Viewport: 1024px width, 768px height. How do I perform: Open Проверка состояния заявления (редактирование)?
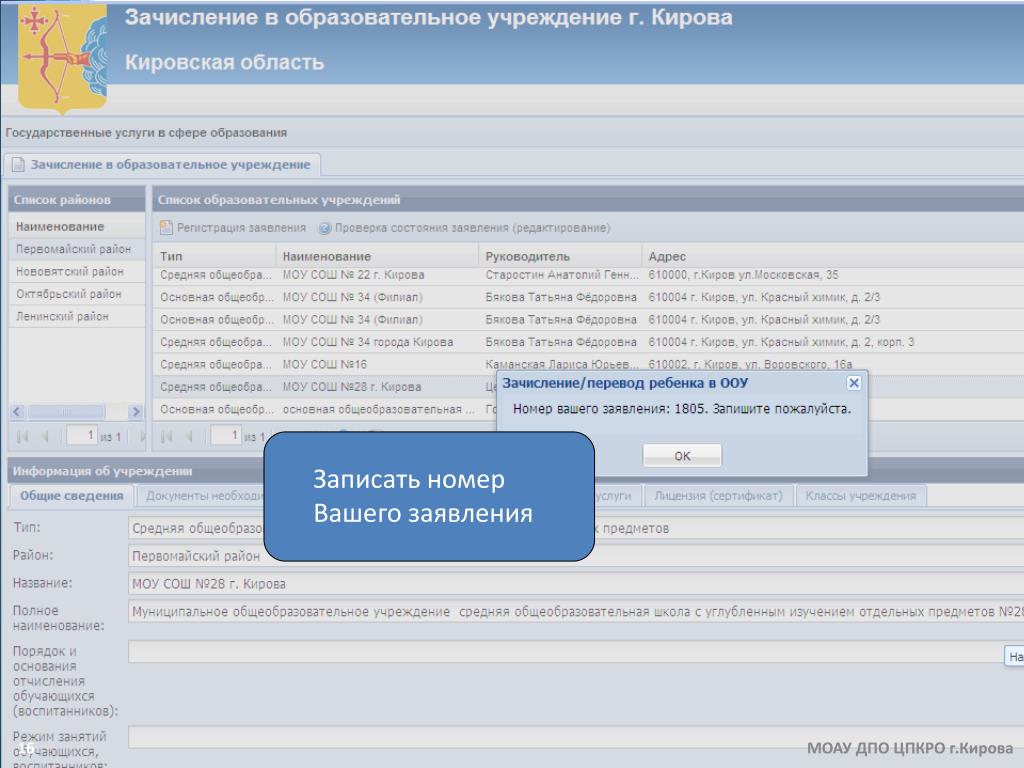tap(472, 227)
